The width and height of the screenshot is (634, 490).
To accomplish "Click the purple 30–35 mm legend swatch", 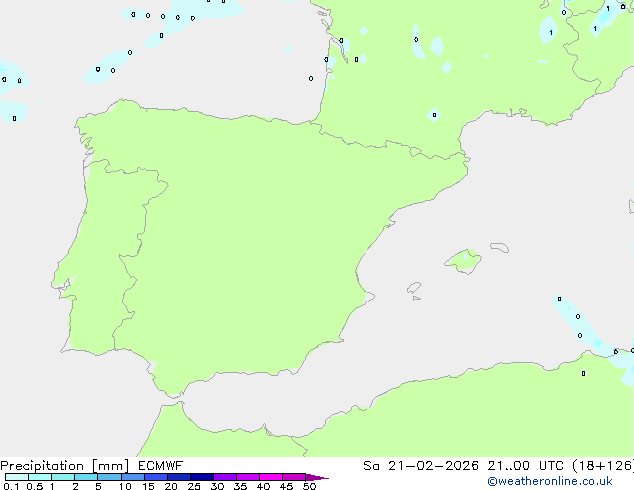I will pos(224,478).
